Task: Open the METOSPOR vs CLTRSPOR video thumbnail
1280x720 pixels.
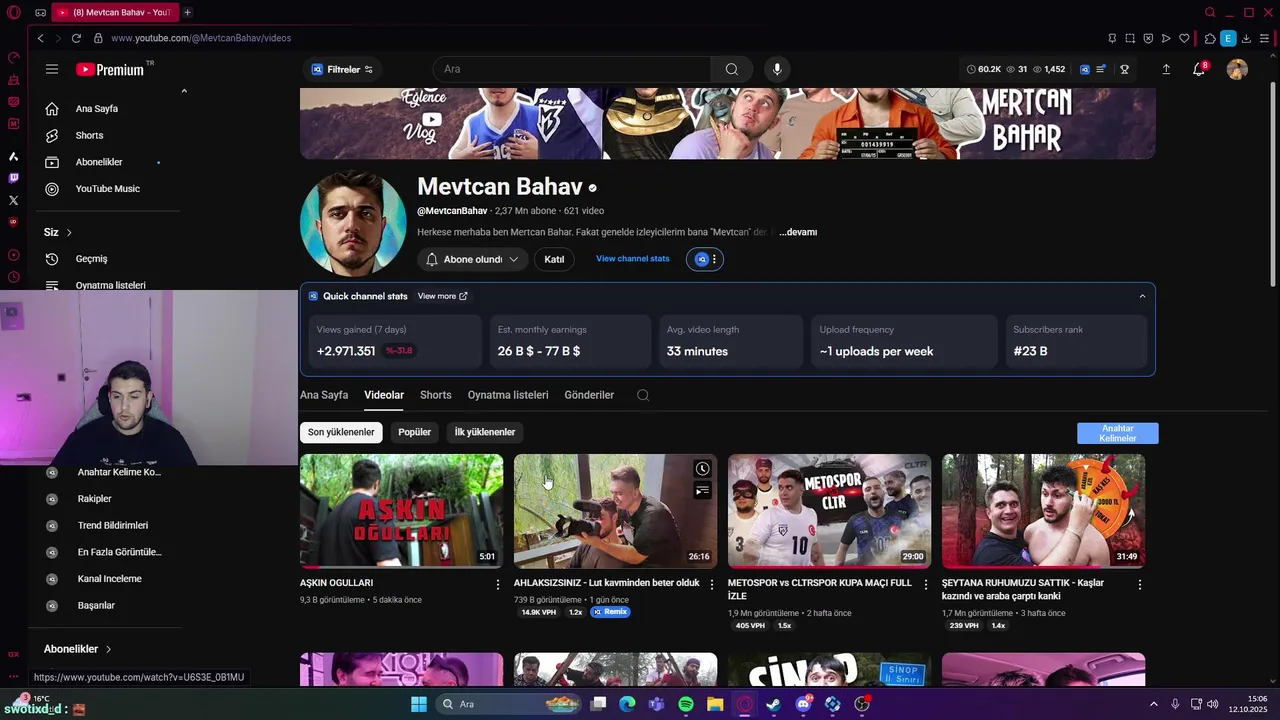Action: point(829,511)
